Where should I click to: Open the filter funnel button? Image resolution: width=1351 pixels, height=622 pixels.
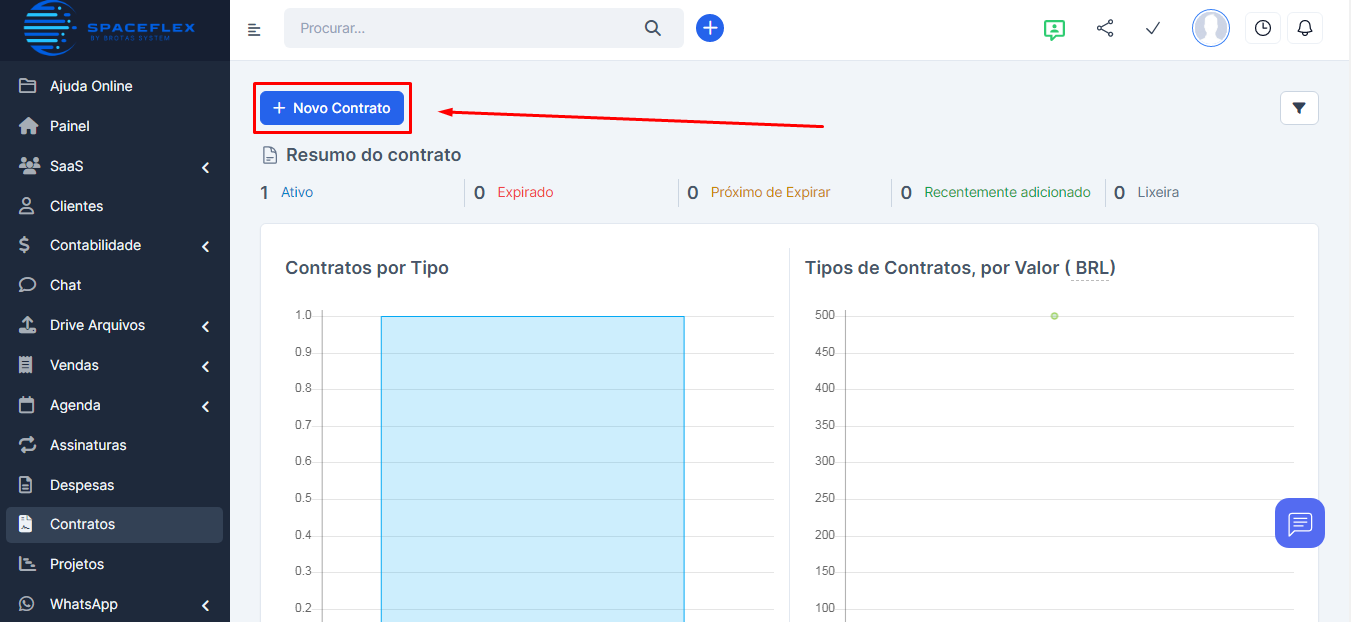click(x=1299, y=108)
